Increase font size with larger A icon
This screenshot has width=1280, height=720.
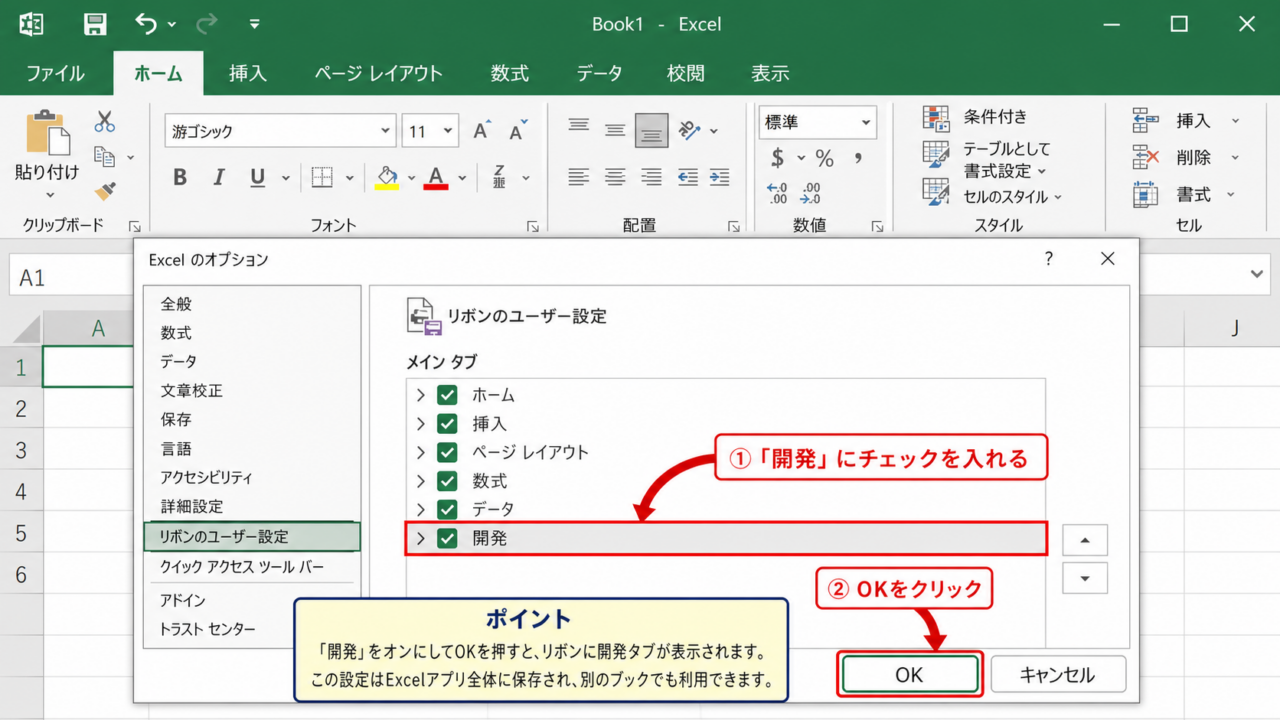click(x=482, y=131)
